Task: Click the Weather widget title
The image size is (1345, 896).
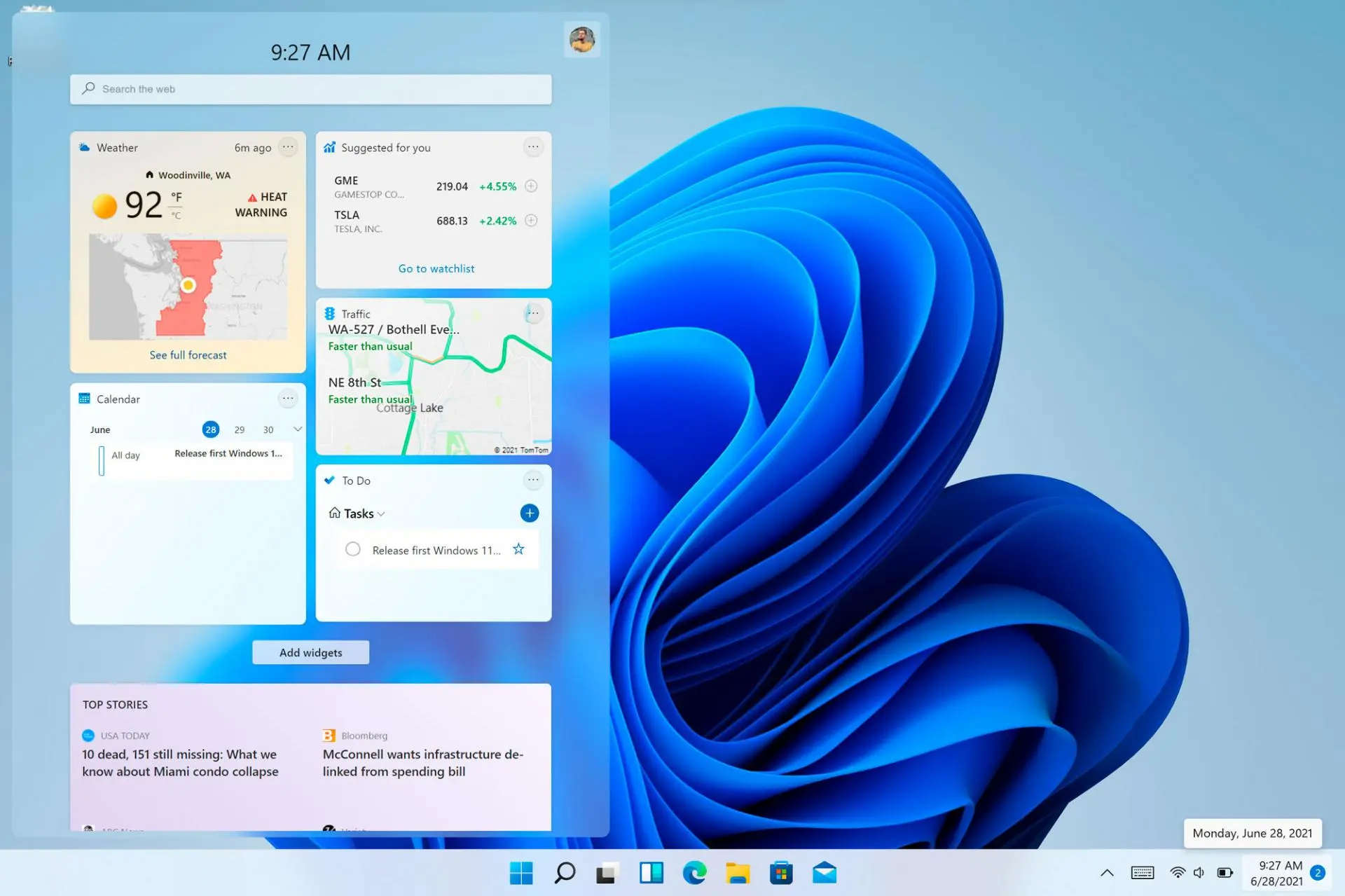Action: (x=117, y=148)
